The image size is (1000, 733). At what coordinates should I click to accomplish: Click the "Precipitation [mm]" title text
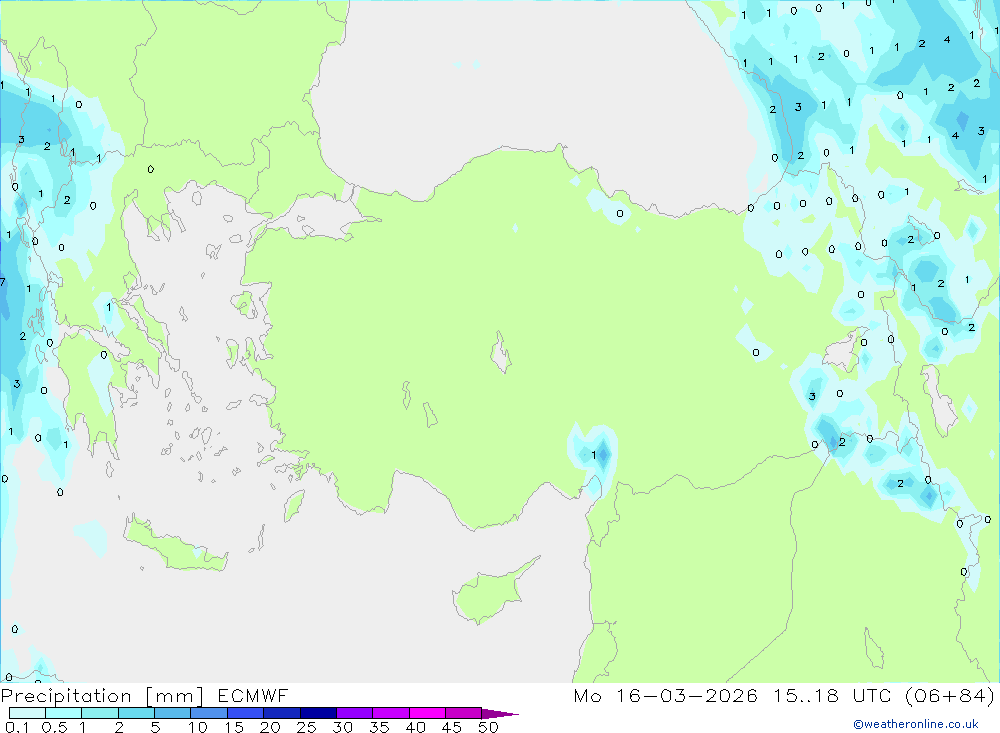pos(102,696)
